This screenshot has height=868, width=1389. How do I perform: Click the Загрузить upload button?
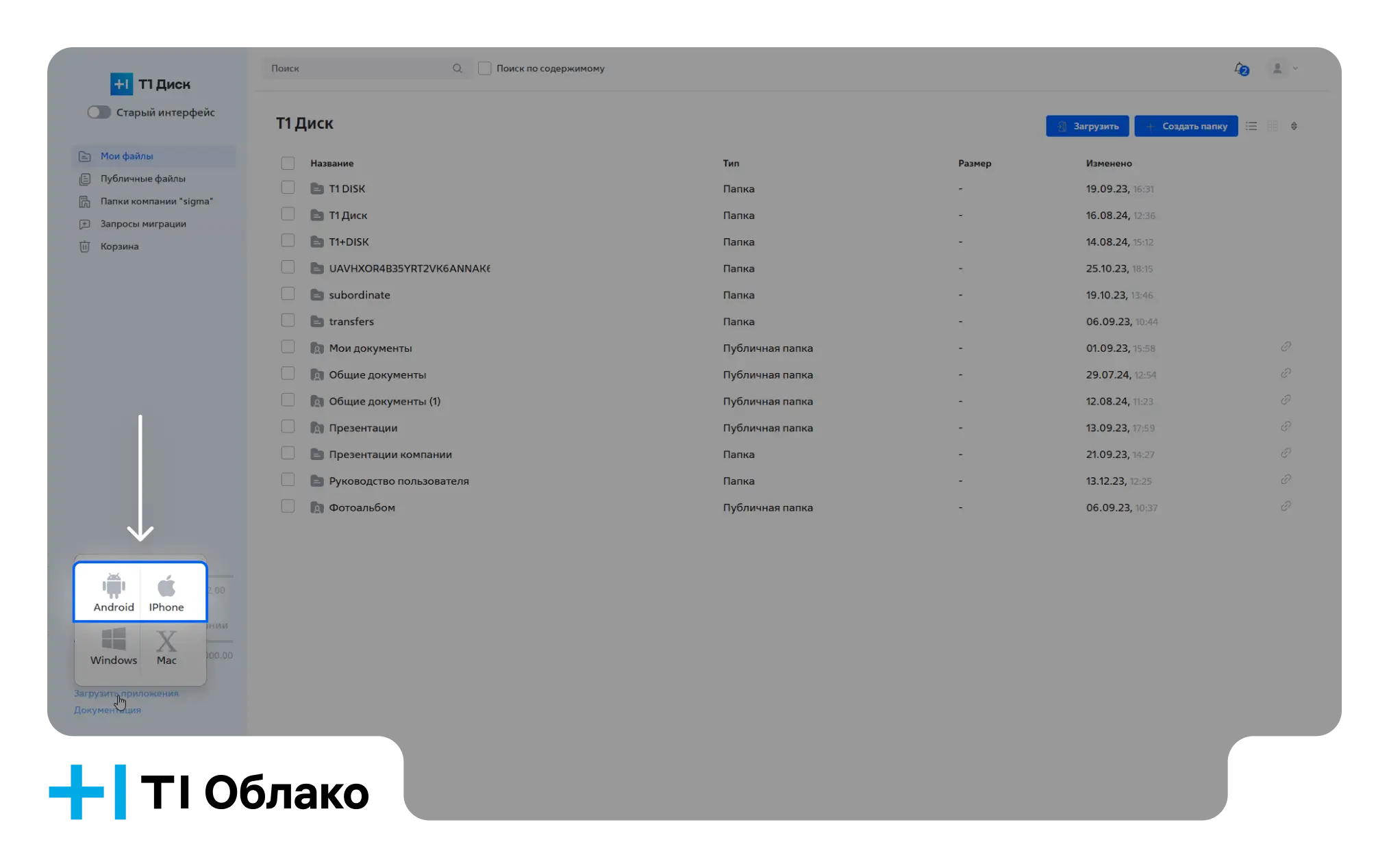click(x=1087, y=126)
